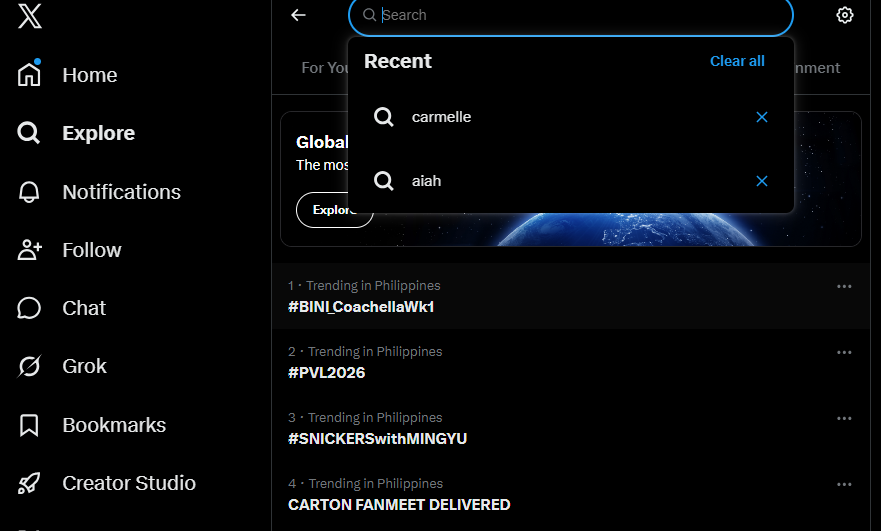
Task: Open the Bookmarks icon
Action: 29,425
